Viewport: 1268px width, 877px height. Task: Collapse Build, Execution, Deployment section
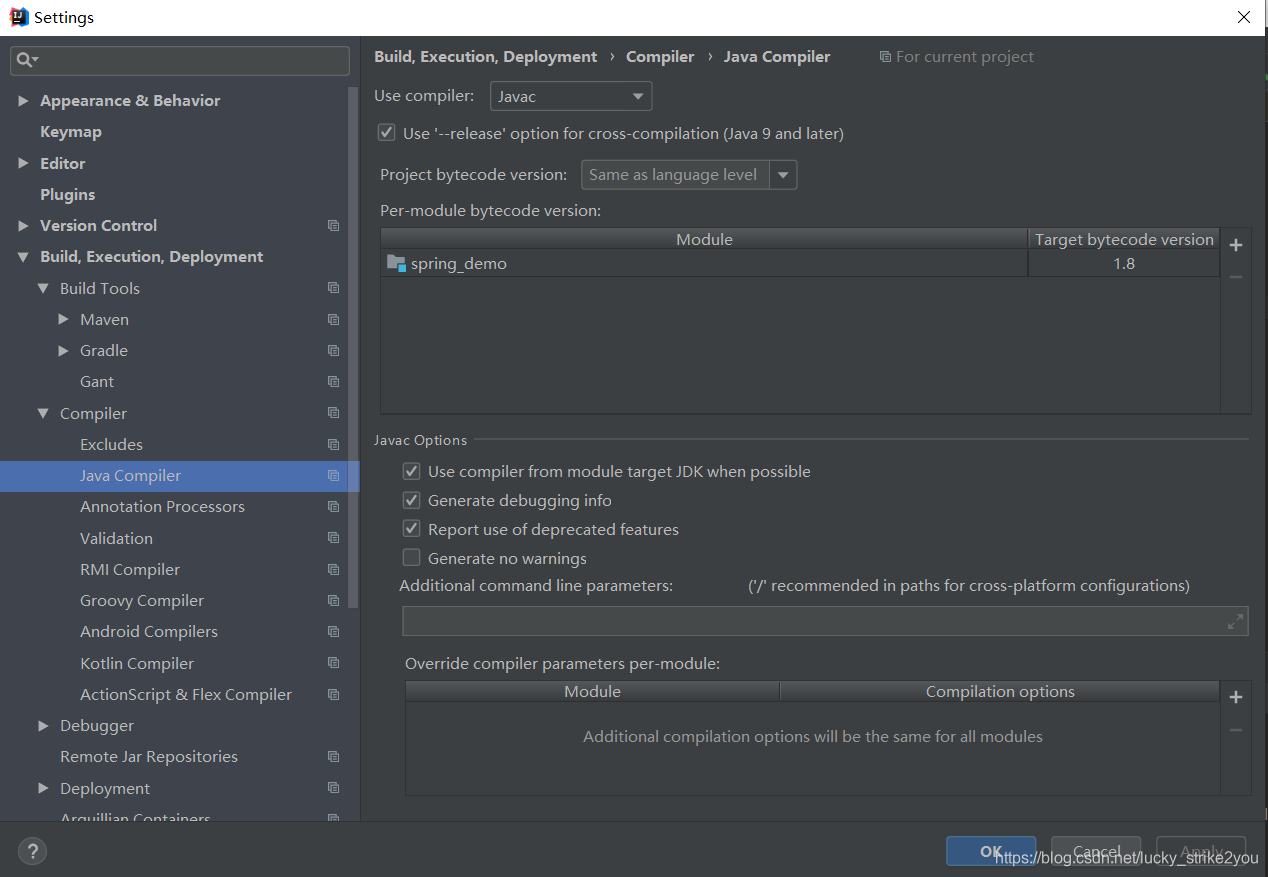[x=23, y=257]
